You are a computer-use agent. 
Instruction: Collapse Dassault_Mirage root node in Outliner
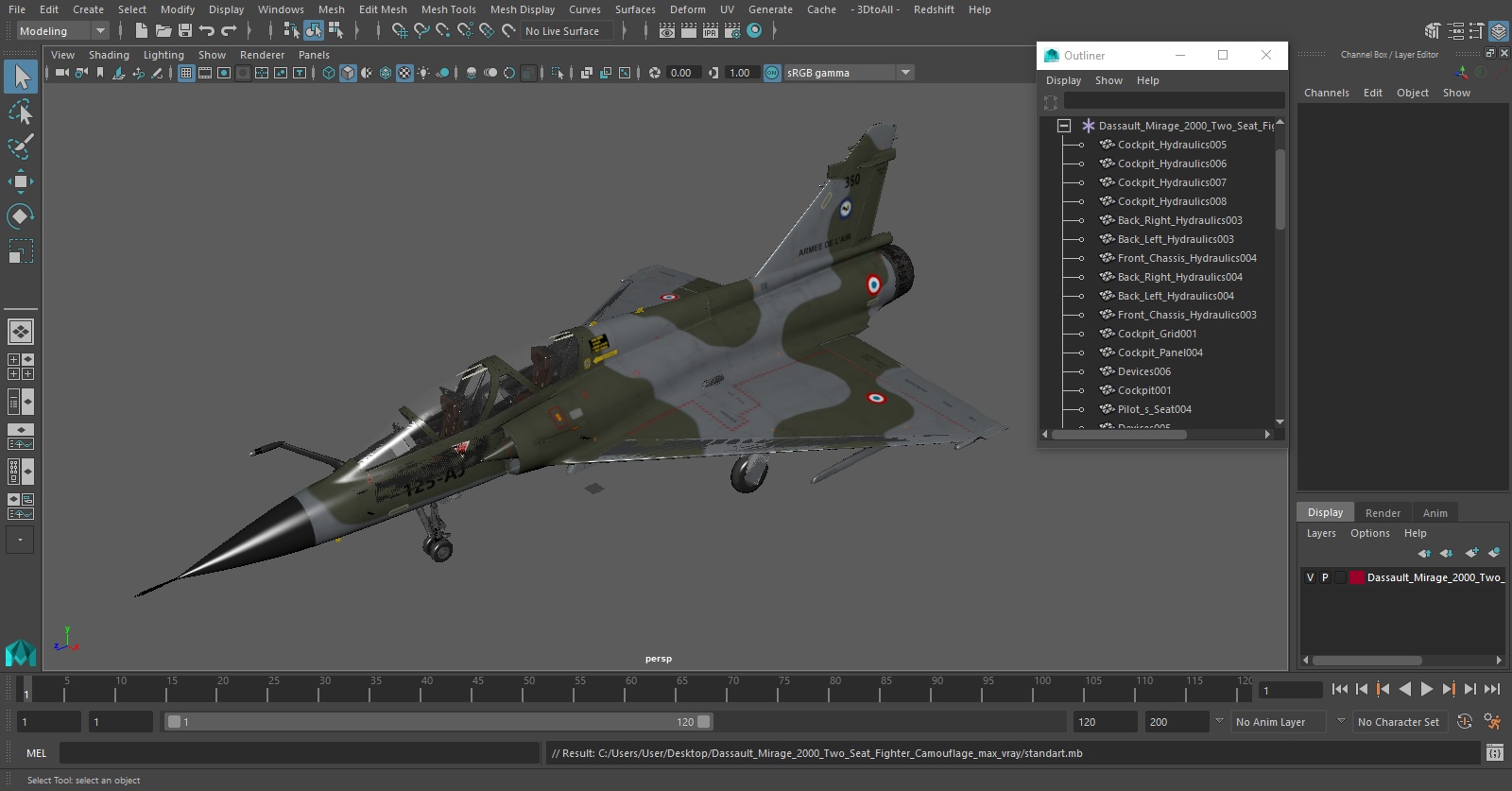[1064, 126]
